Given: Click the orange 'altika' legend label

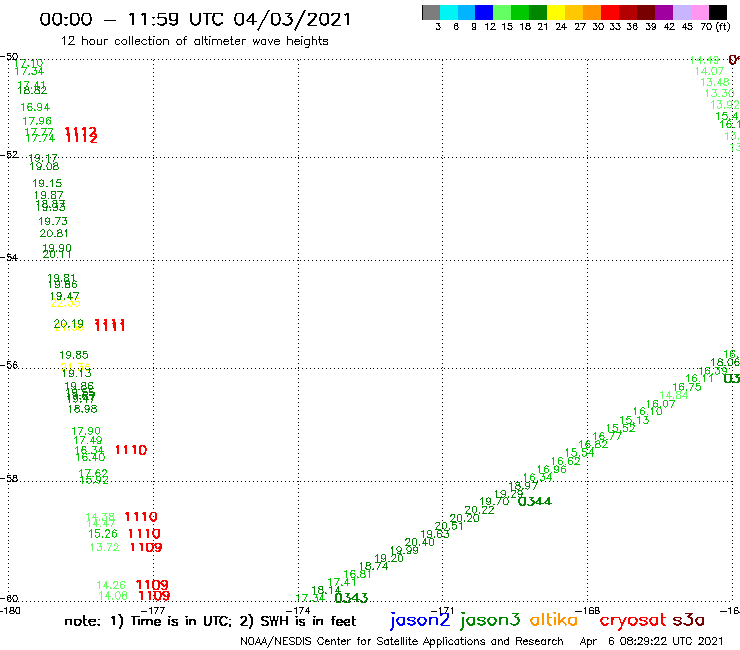Looking at the screenshot, I should (x=554, y=619).
